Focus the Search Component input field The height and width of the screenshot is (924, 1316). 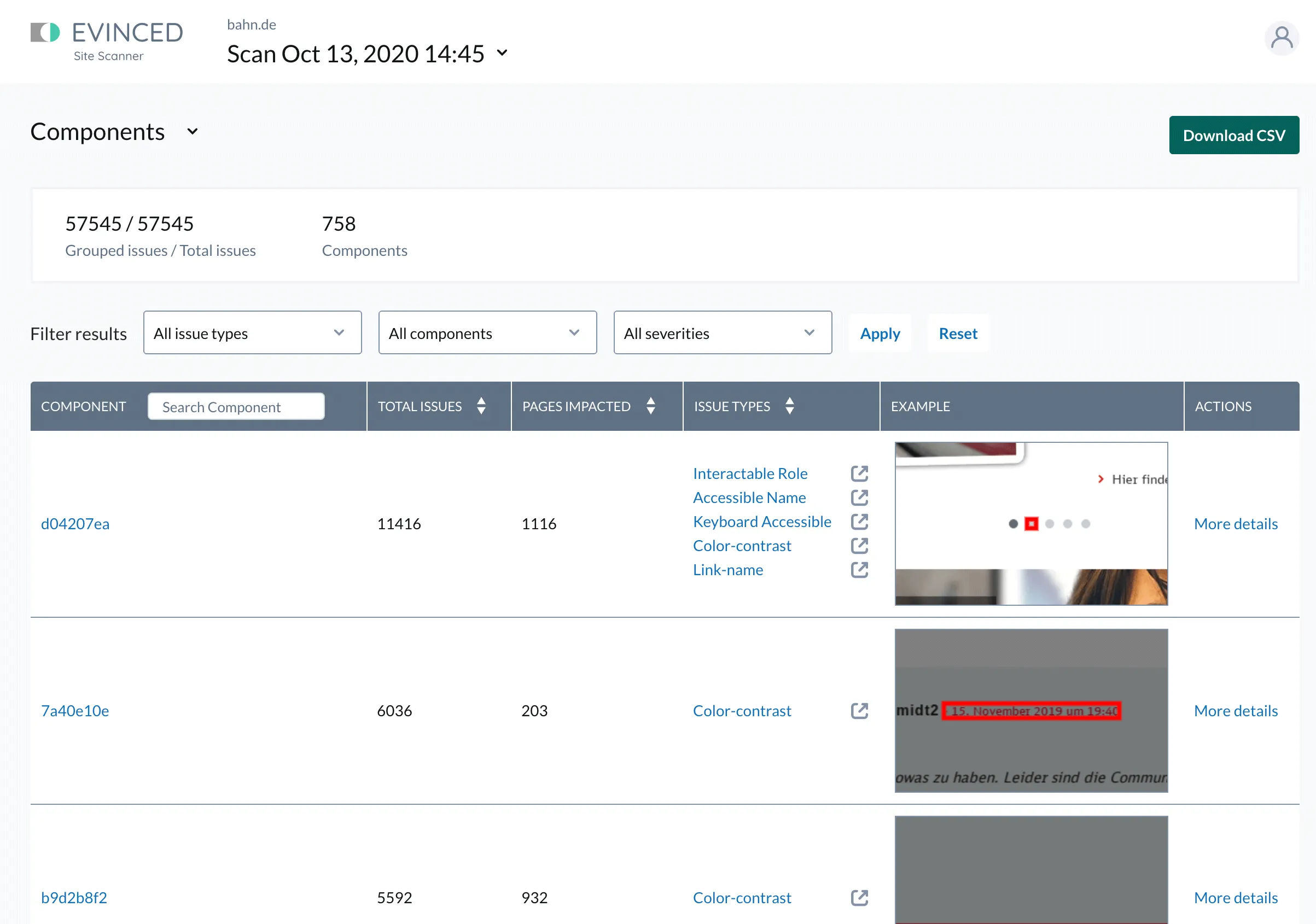click(236, 406)
